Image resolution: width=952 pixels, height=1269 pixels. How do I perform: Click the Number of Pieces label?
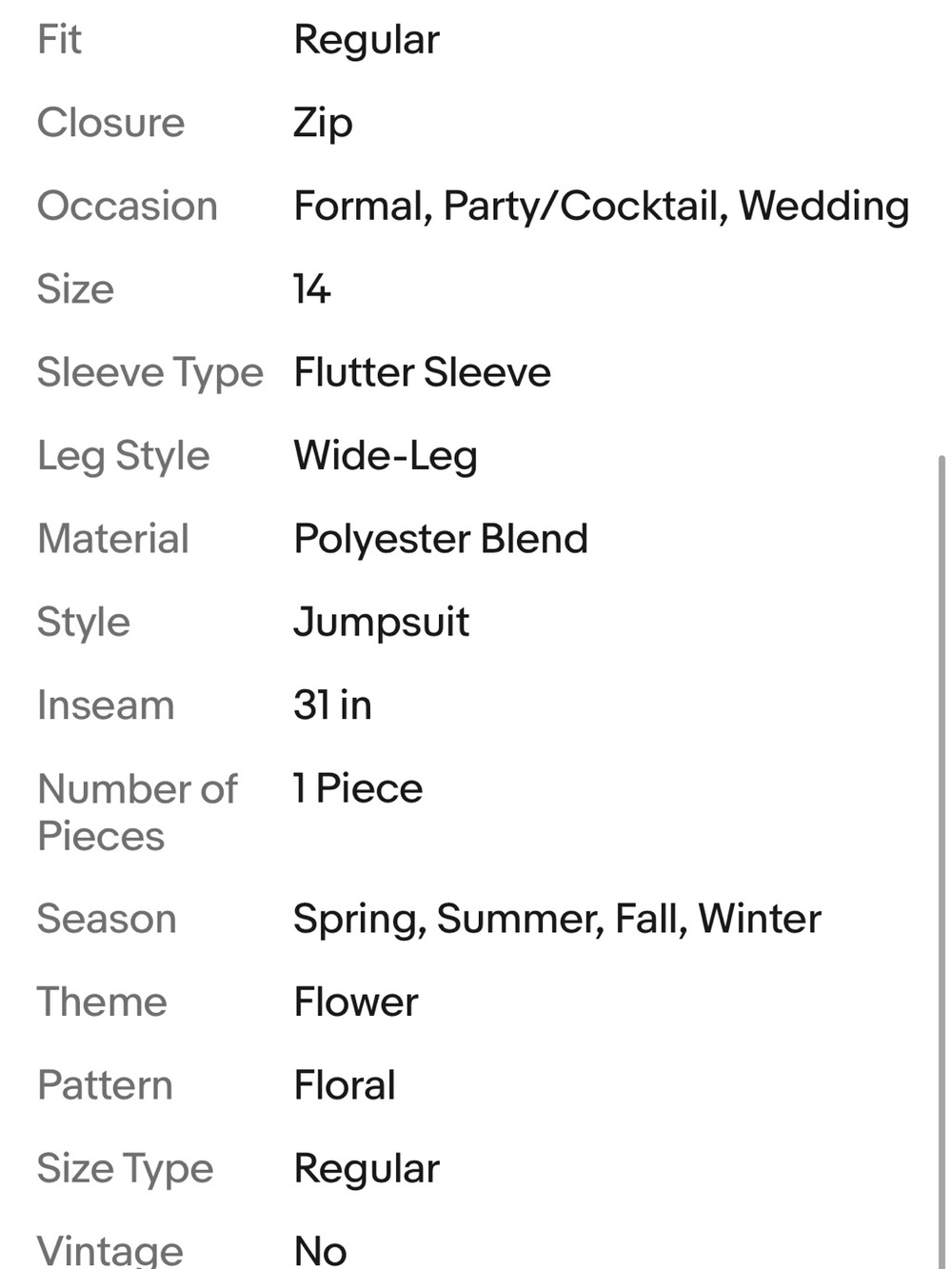coord(137,812)
